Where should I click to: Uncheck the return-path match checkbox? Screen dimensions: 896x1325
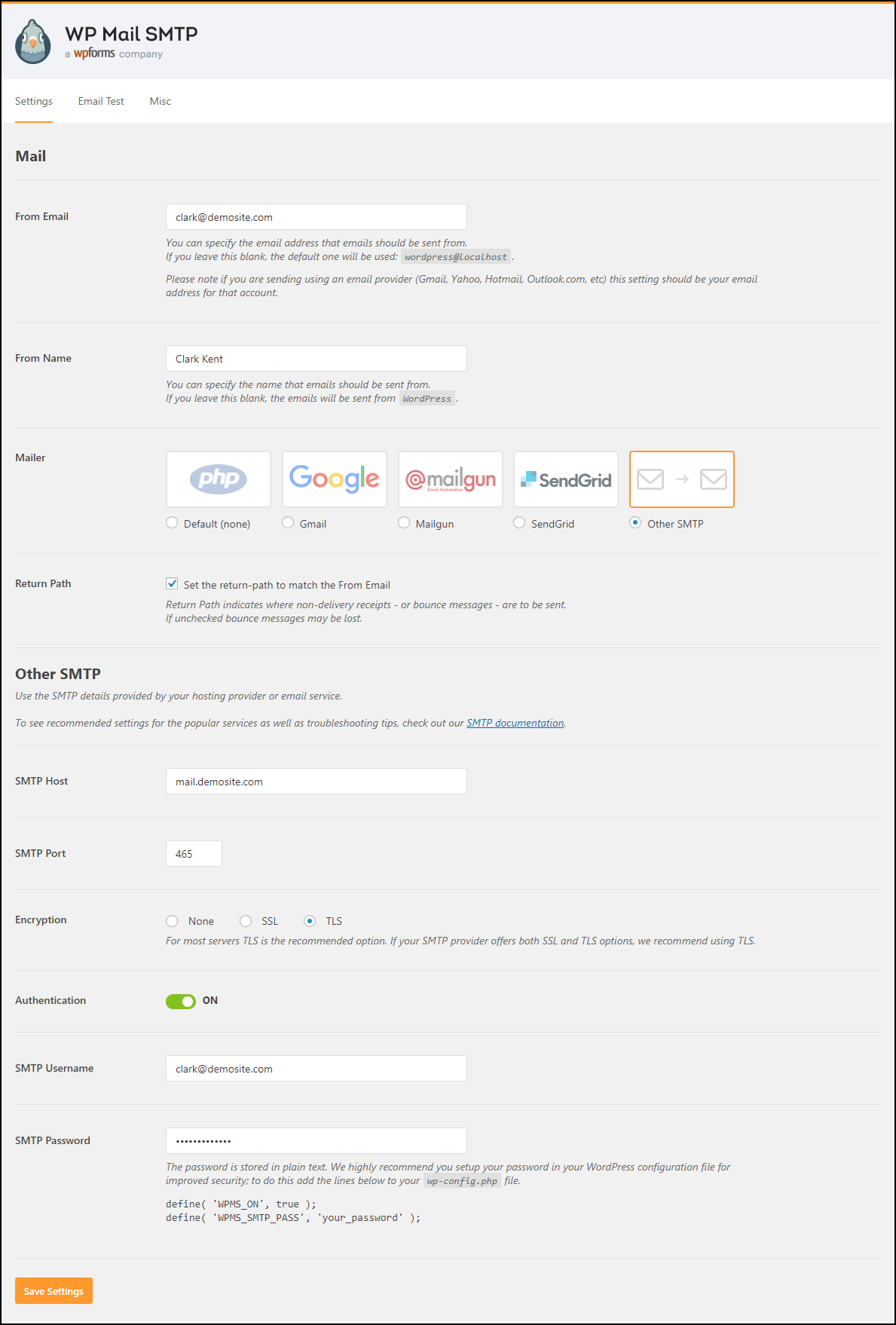[172, 584]
